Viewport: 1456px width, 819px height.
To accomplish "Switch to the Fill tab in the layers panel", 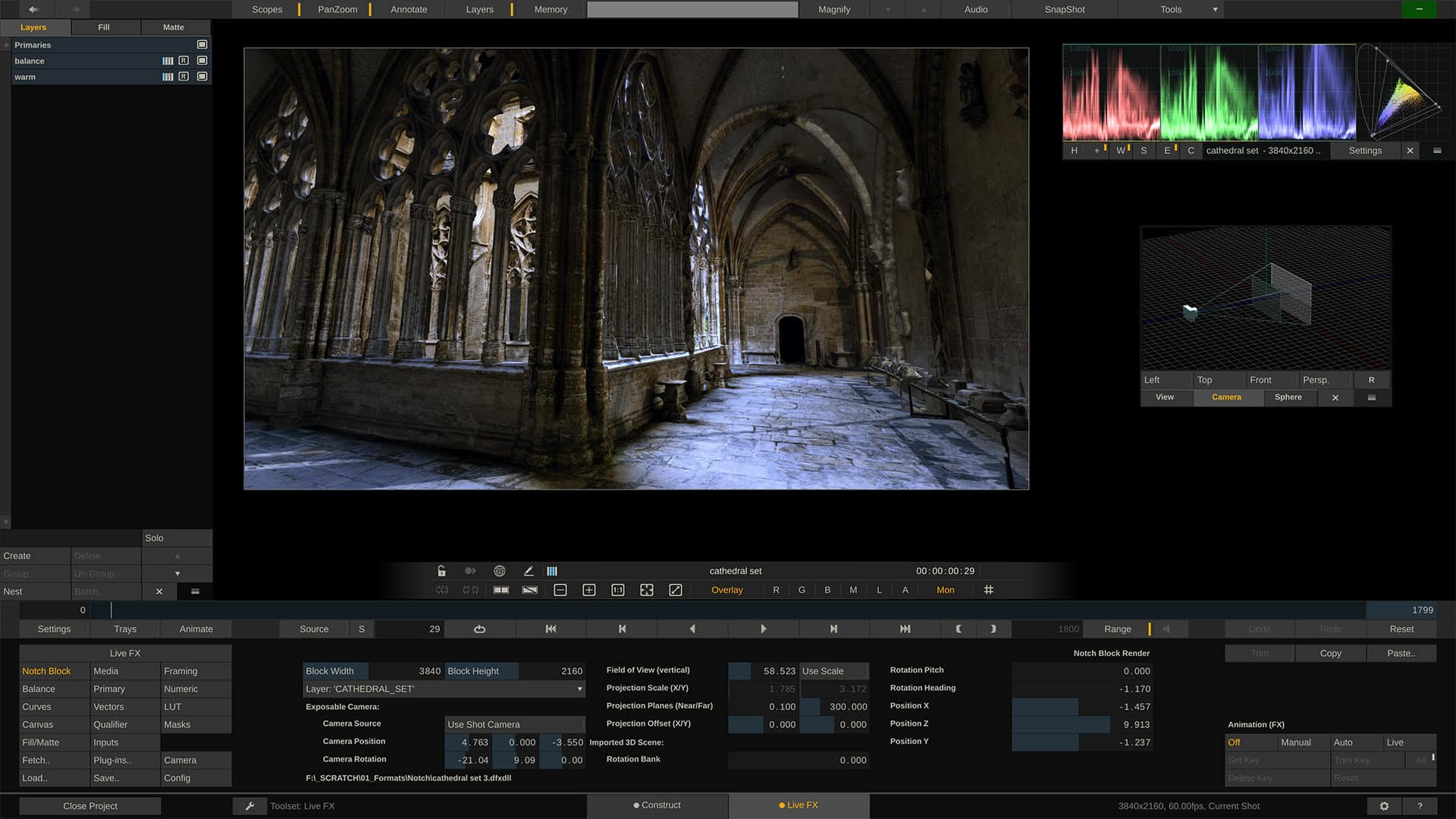I will coord(104,27).
